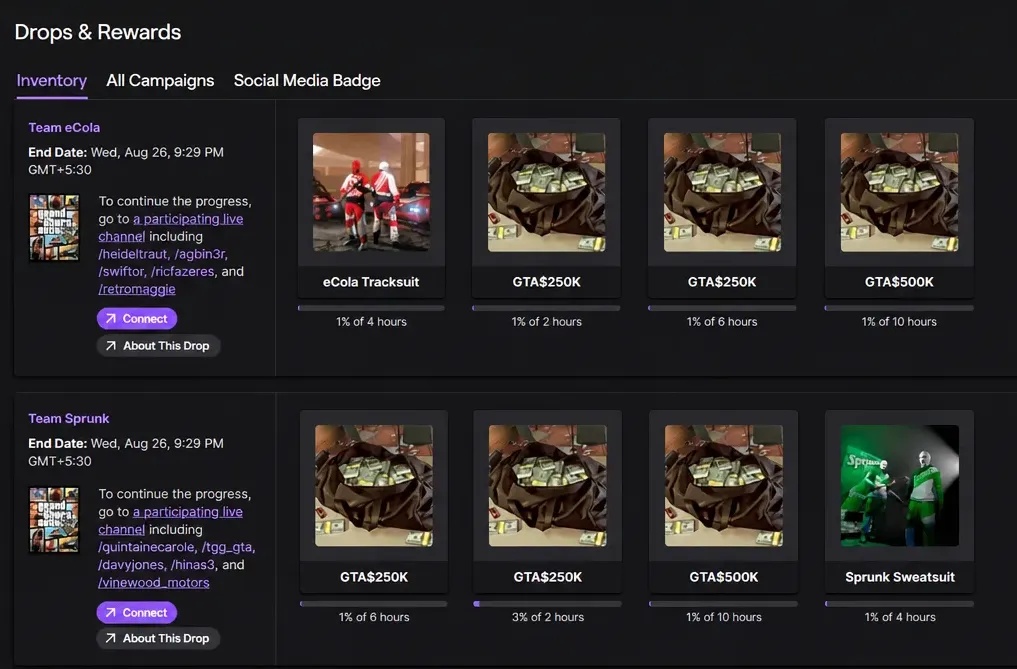
Task: Click the Drops & Rewards heading
Action: (x=97, y=32)
